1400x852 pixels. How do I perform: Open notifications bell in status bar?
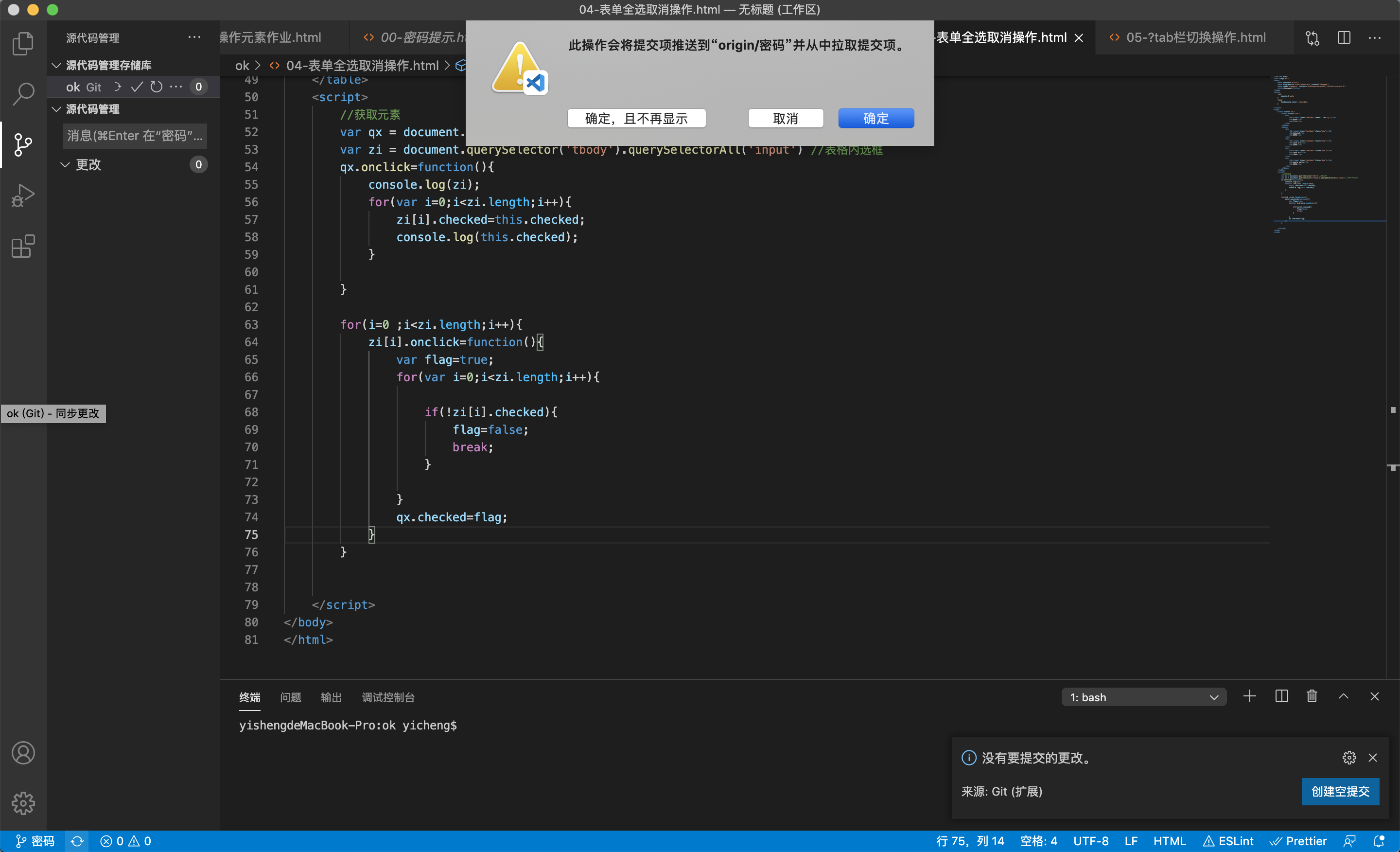pos(1379,841)
